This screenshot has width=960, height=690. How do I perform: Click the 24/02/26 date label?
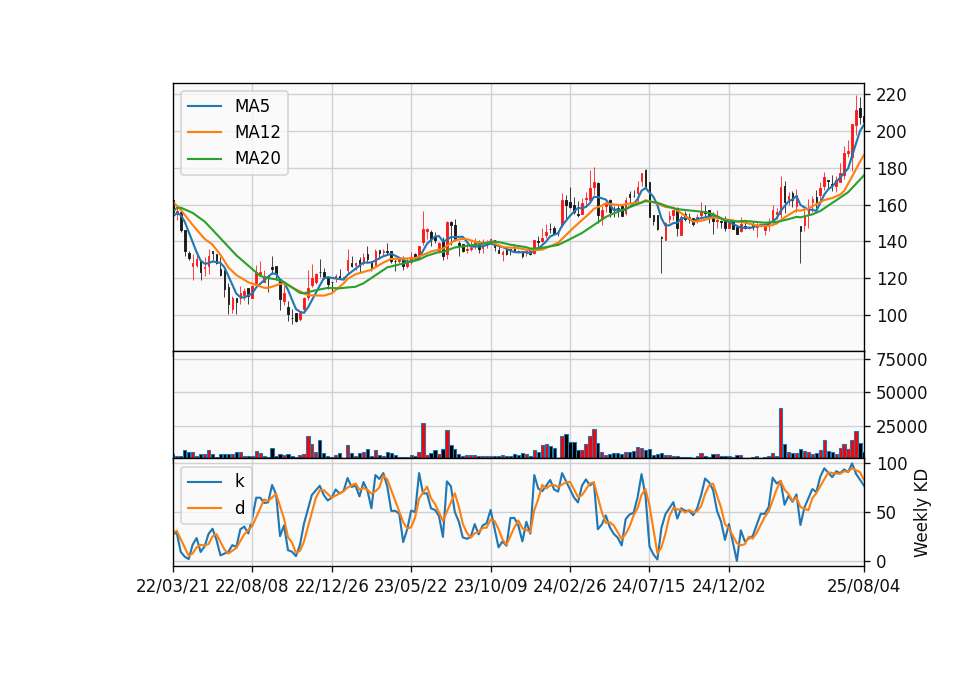coord(570,586)
